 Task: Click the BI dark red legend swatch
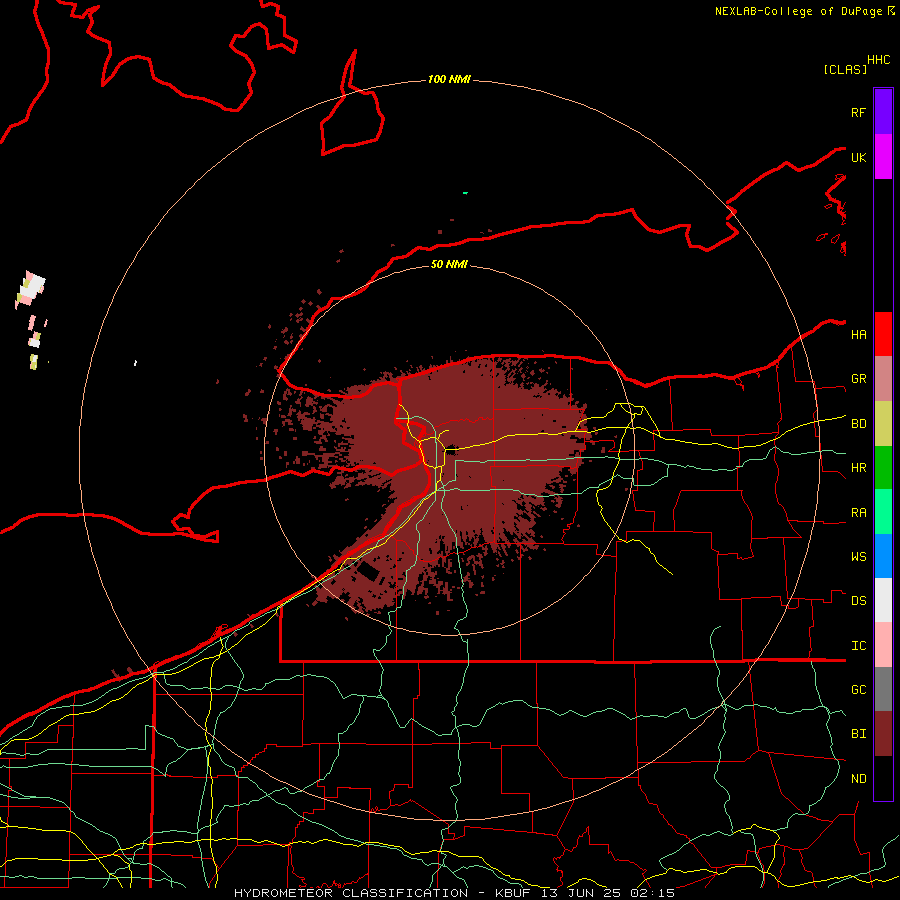pyautogui.click(x=883, y=734)
